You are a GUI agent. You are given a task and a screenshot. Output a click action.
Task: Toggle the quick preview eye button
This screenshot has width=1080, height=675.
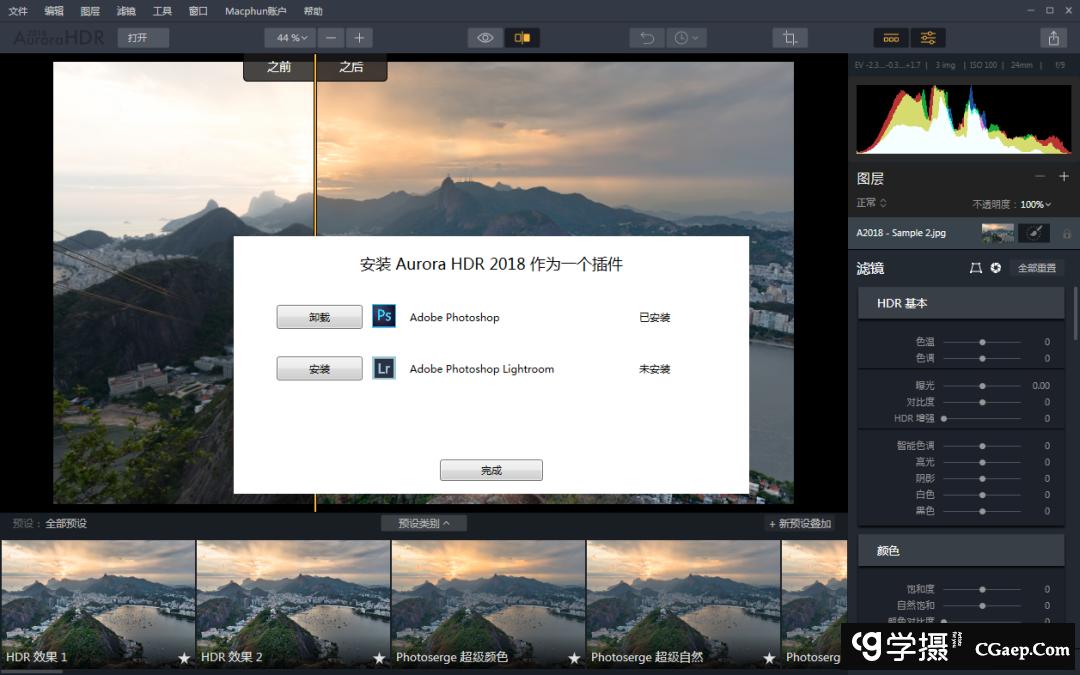485,38
